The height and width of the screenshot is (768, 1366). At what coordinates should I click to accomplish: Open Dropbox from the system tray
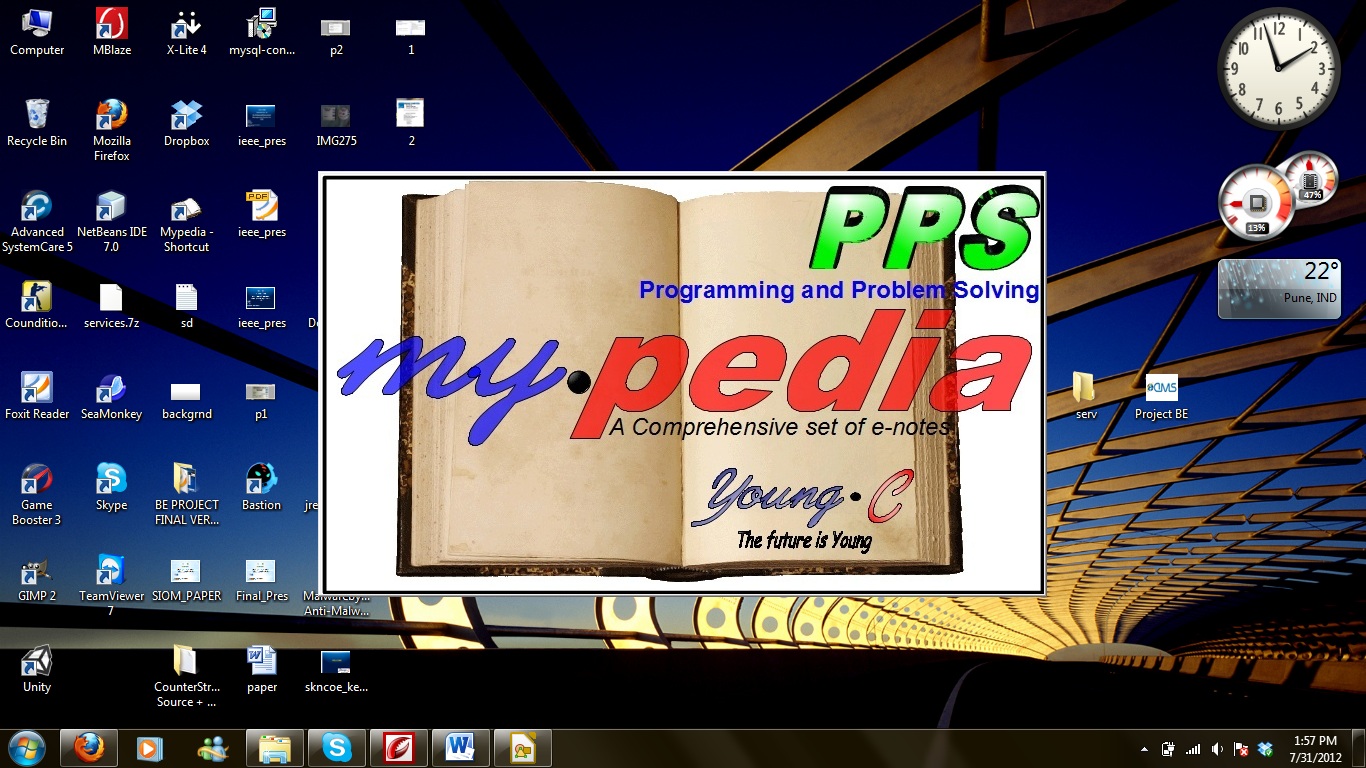click(x=1265, y=749)
